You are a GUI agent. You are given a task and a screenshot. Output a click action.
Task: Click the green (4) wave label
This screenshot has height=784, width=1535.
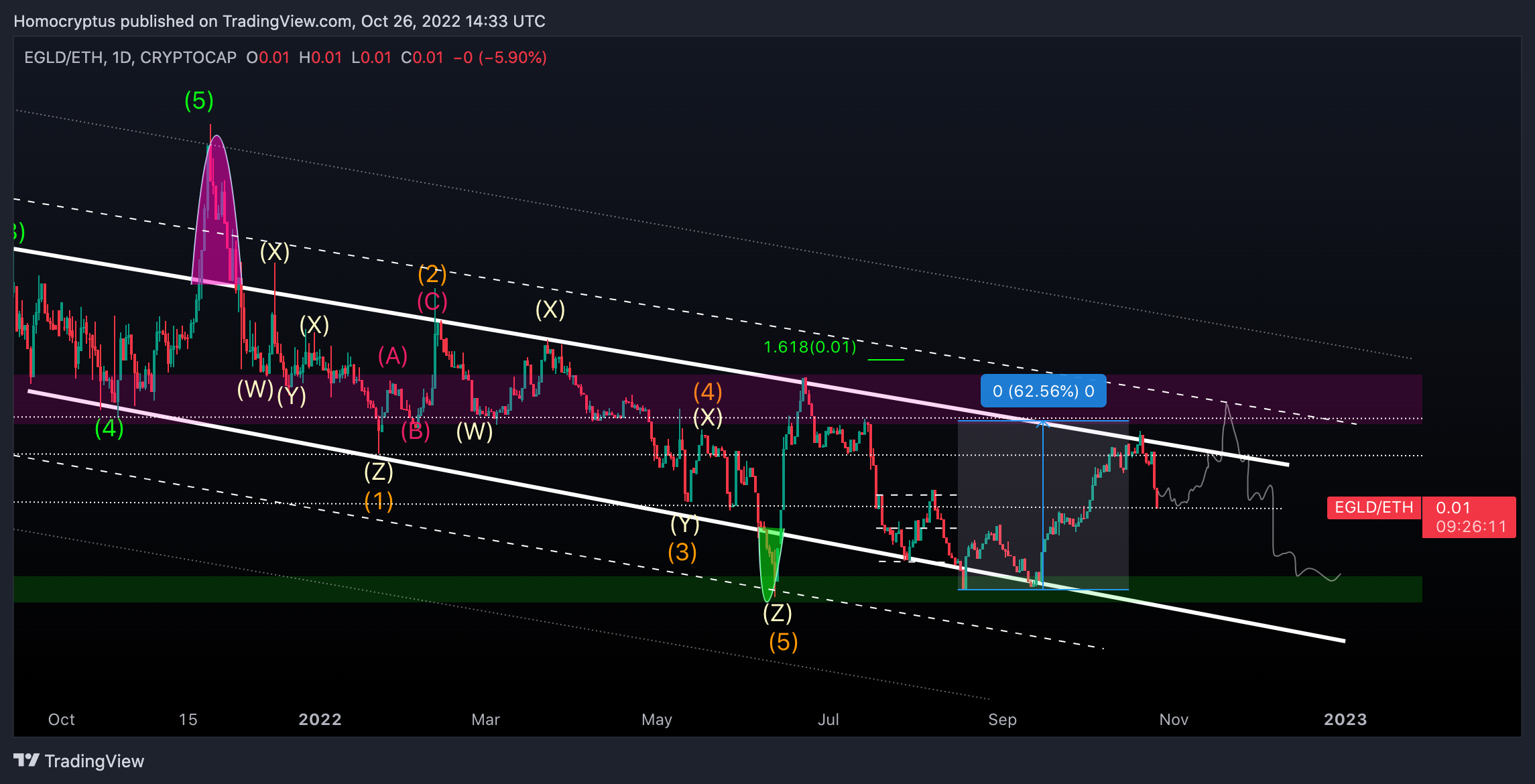(x=109, y=428)
